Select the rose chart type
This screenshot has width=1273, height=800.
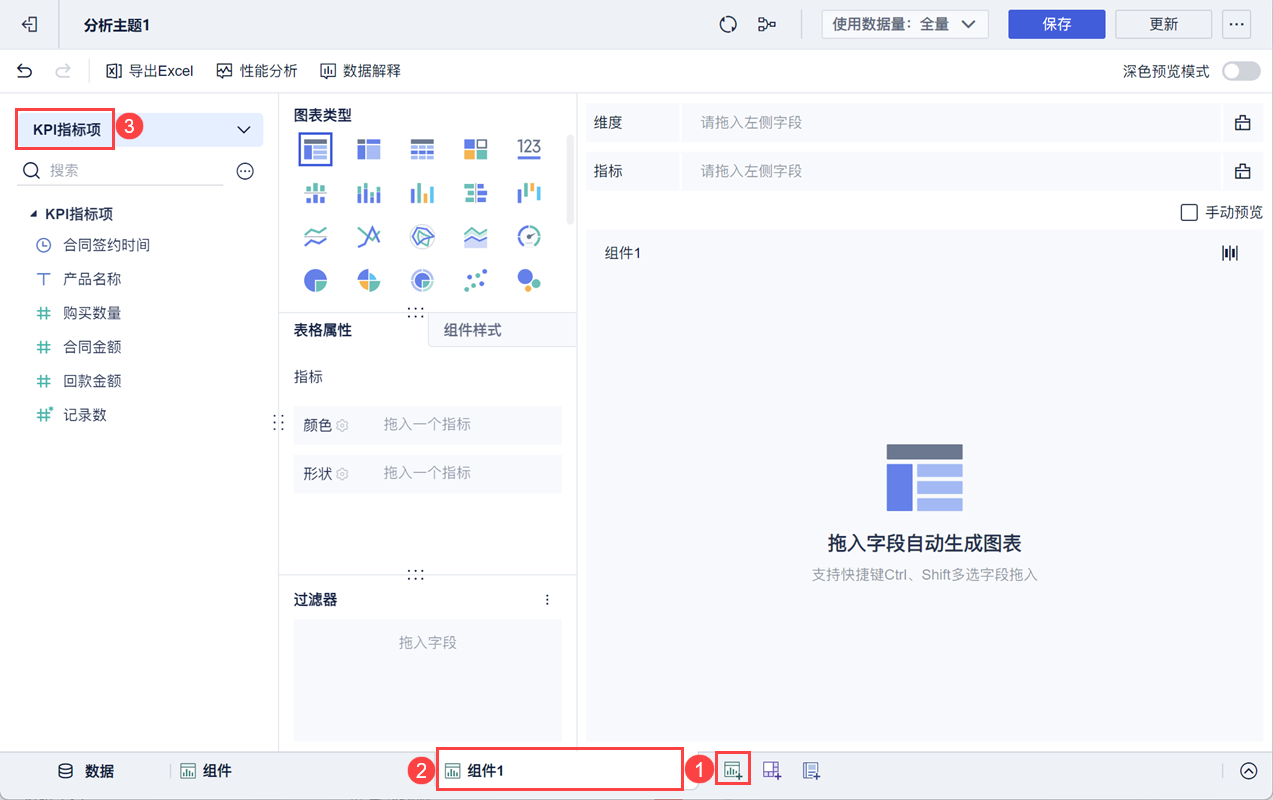(x=369, y=280)
